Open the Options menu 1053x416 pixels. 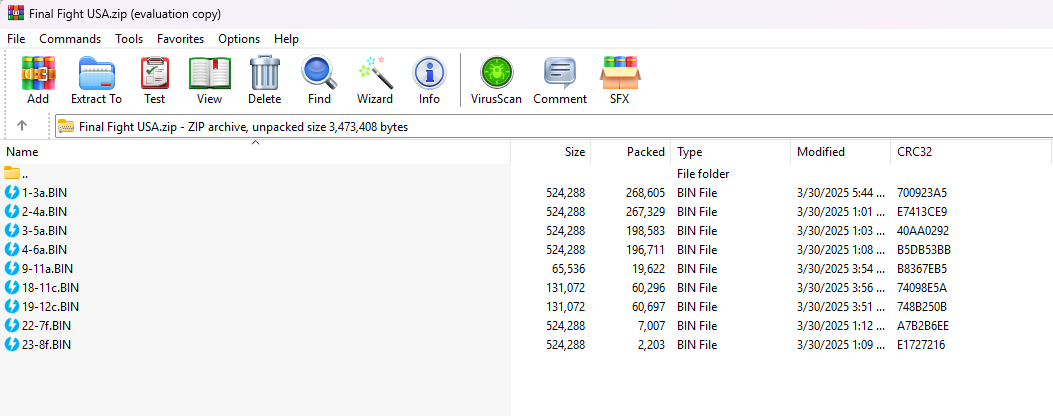(239, 39)
